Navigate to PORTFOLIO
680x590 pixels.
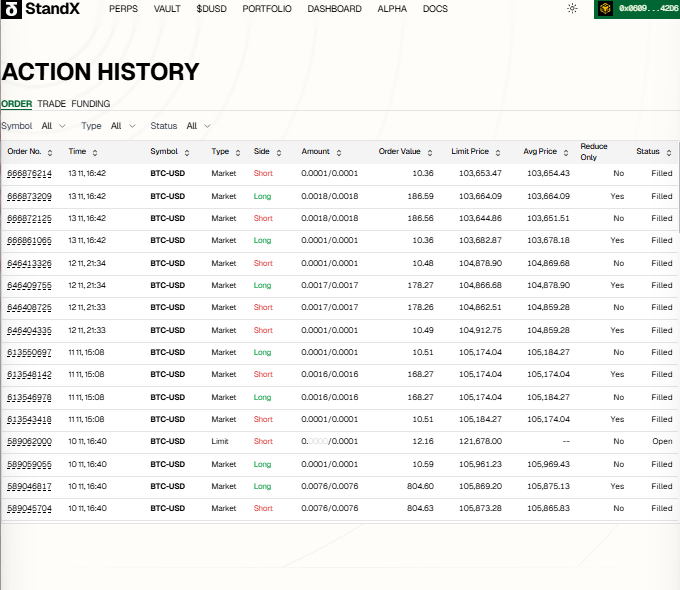tap(267, 9)
